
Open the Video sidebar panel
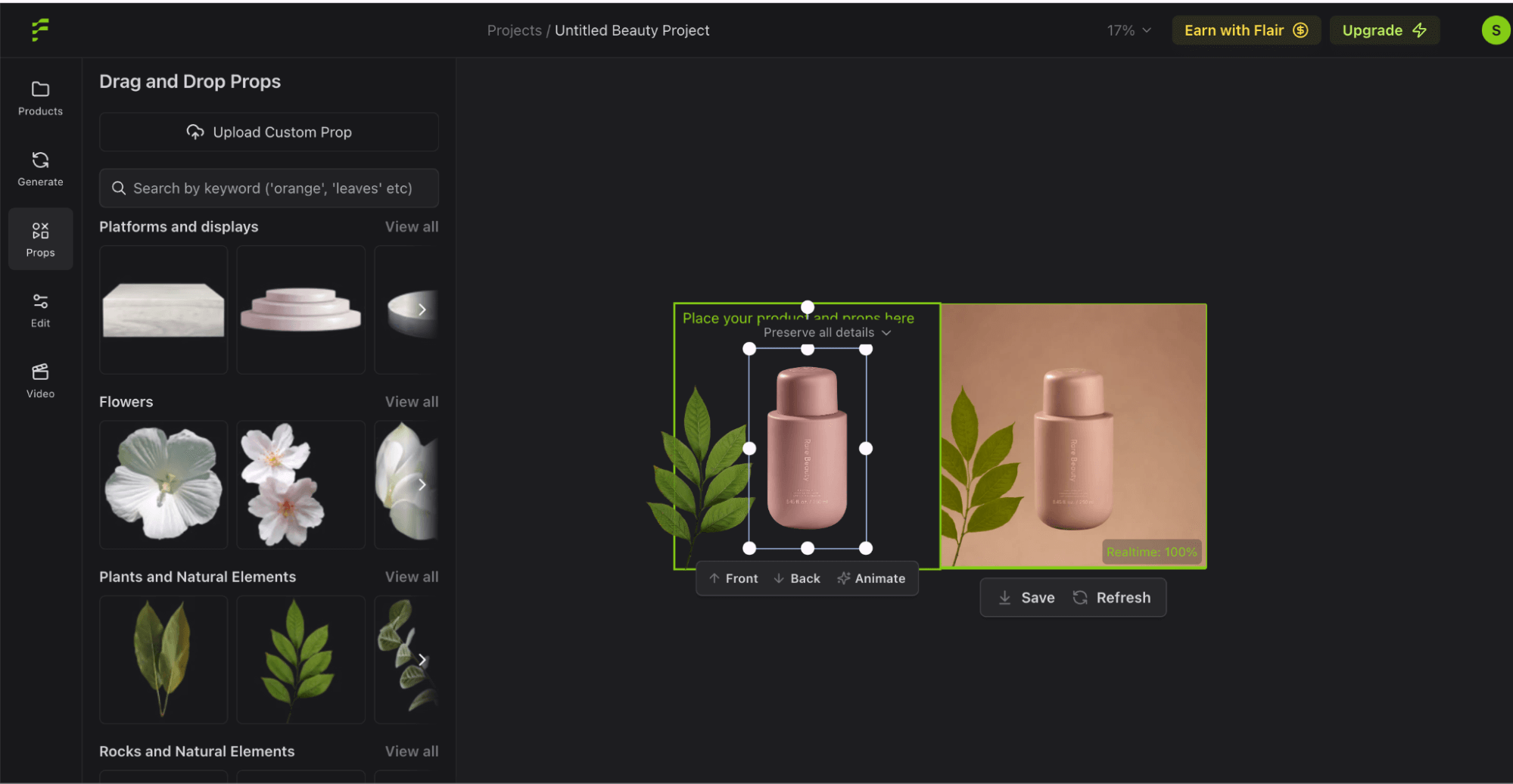click(x=40, y=381)
